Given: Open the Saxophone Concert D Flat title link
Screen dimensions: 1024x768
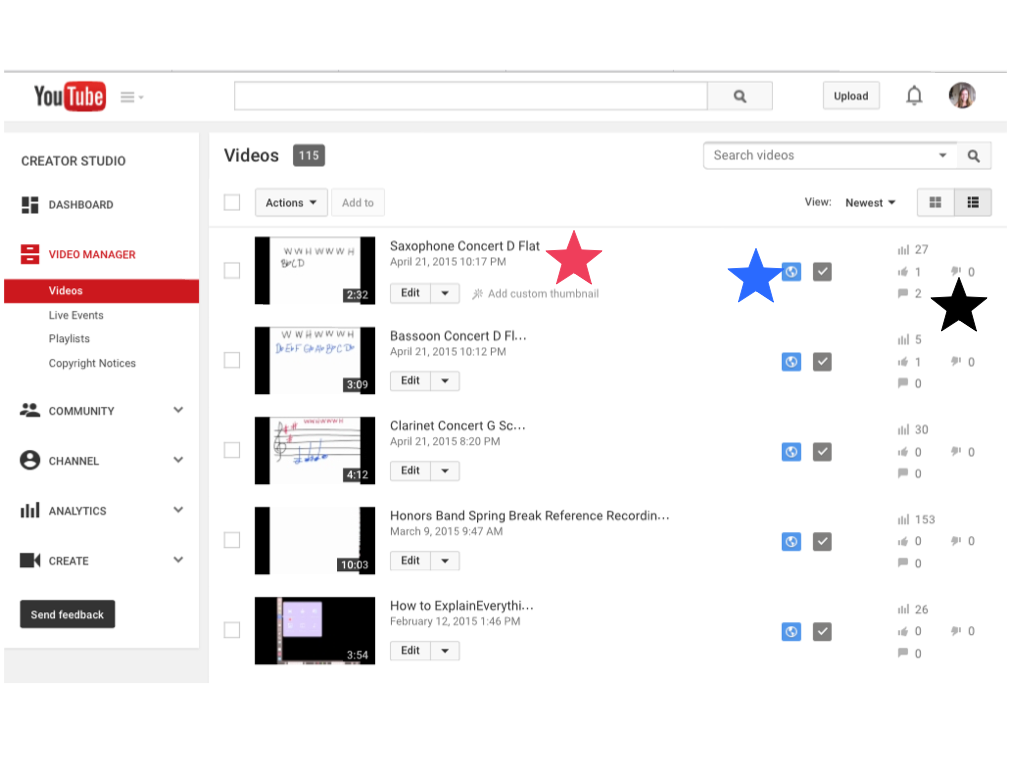Looking at the screenshot, I should coord(465,246).
